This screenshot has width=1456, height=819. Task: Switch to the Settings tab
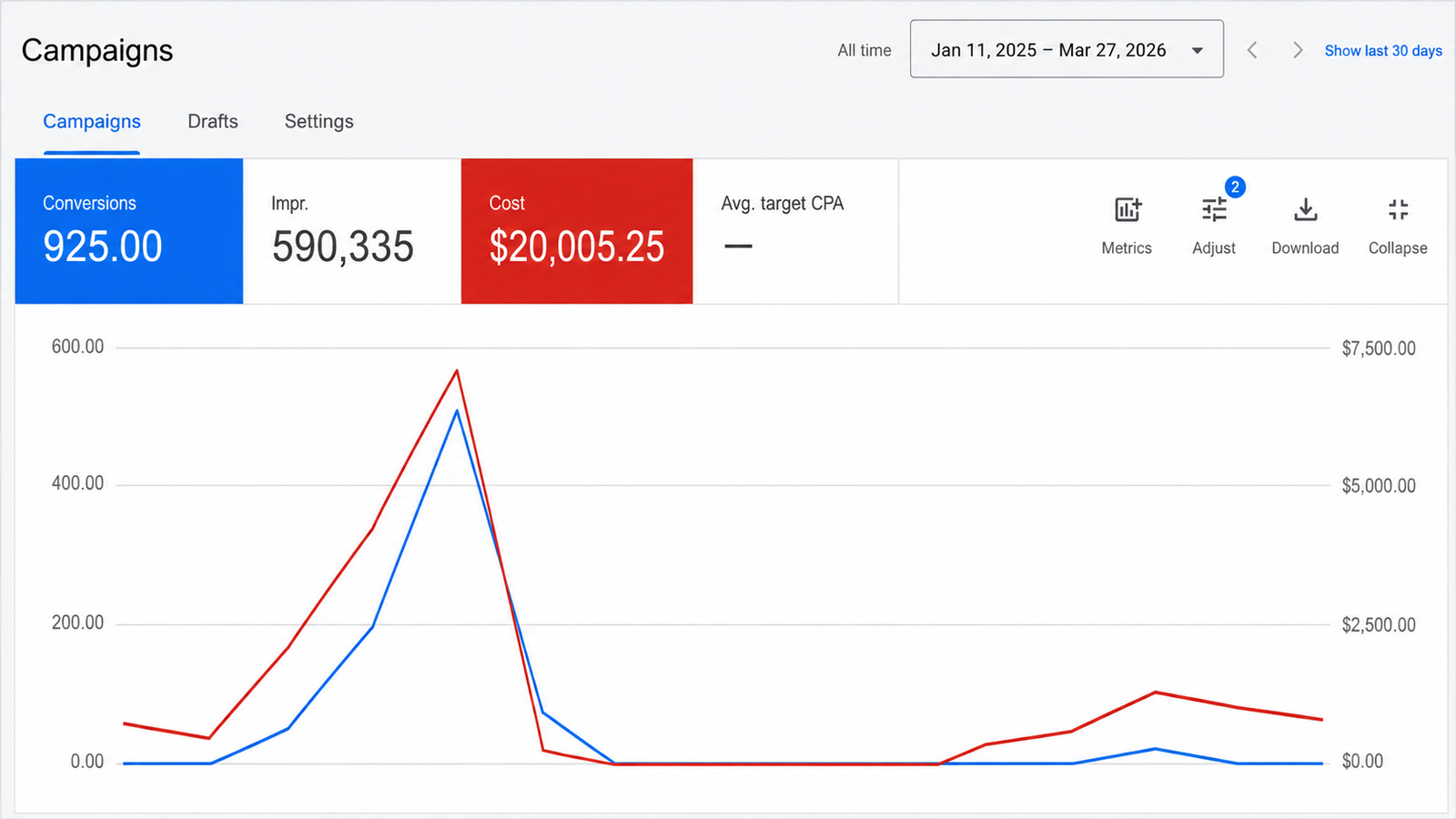[x=318, y=121]
